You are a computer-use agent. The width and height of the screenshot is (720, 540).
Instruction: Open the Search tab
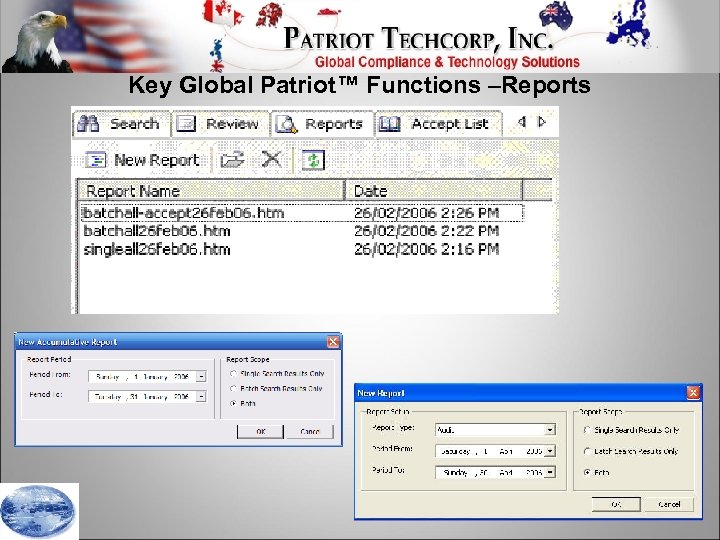click(x=121, y=124)
